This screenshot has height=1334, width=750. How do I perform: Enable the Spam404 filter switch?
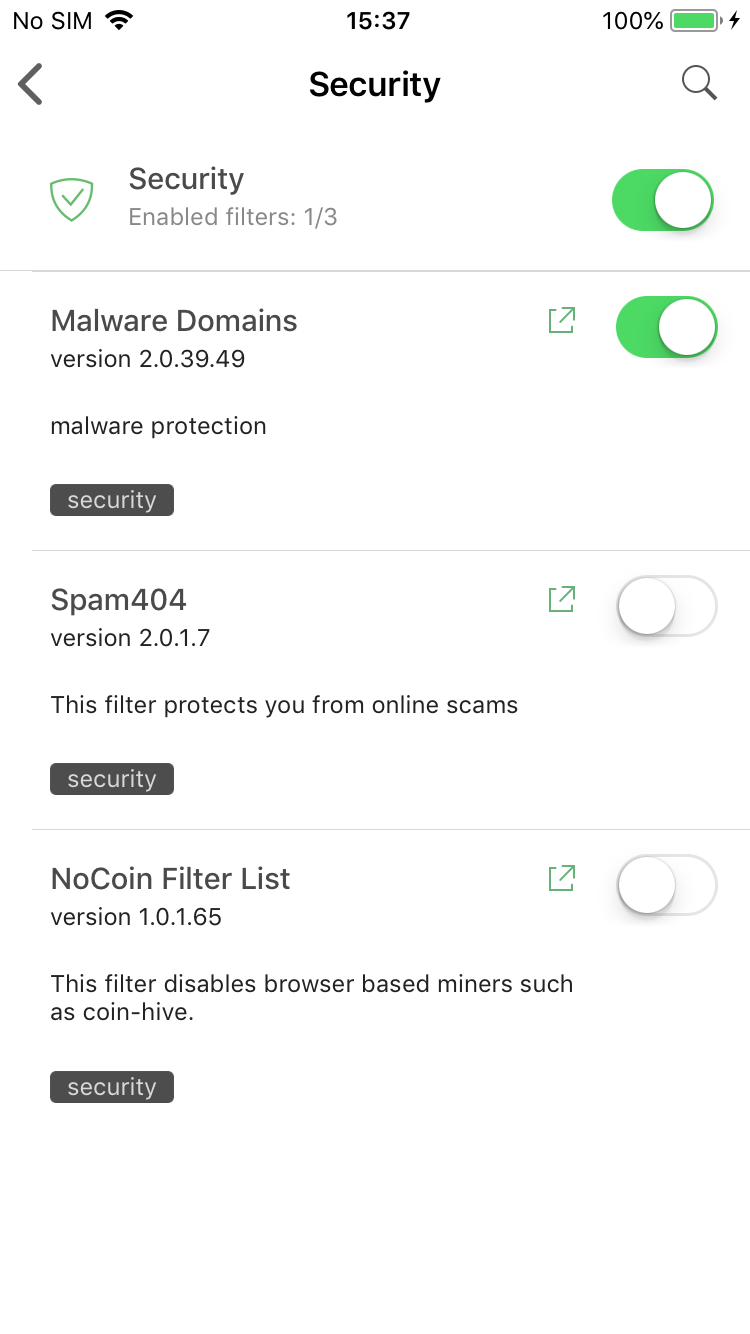667,606
